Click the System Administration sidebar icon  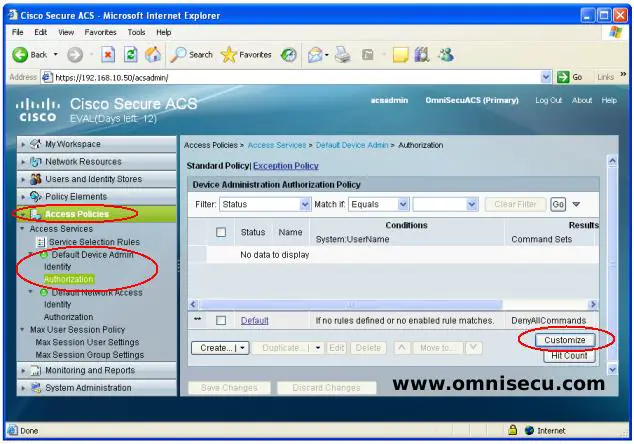(36, 388)
